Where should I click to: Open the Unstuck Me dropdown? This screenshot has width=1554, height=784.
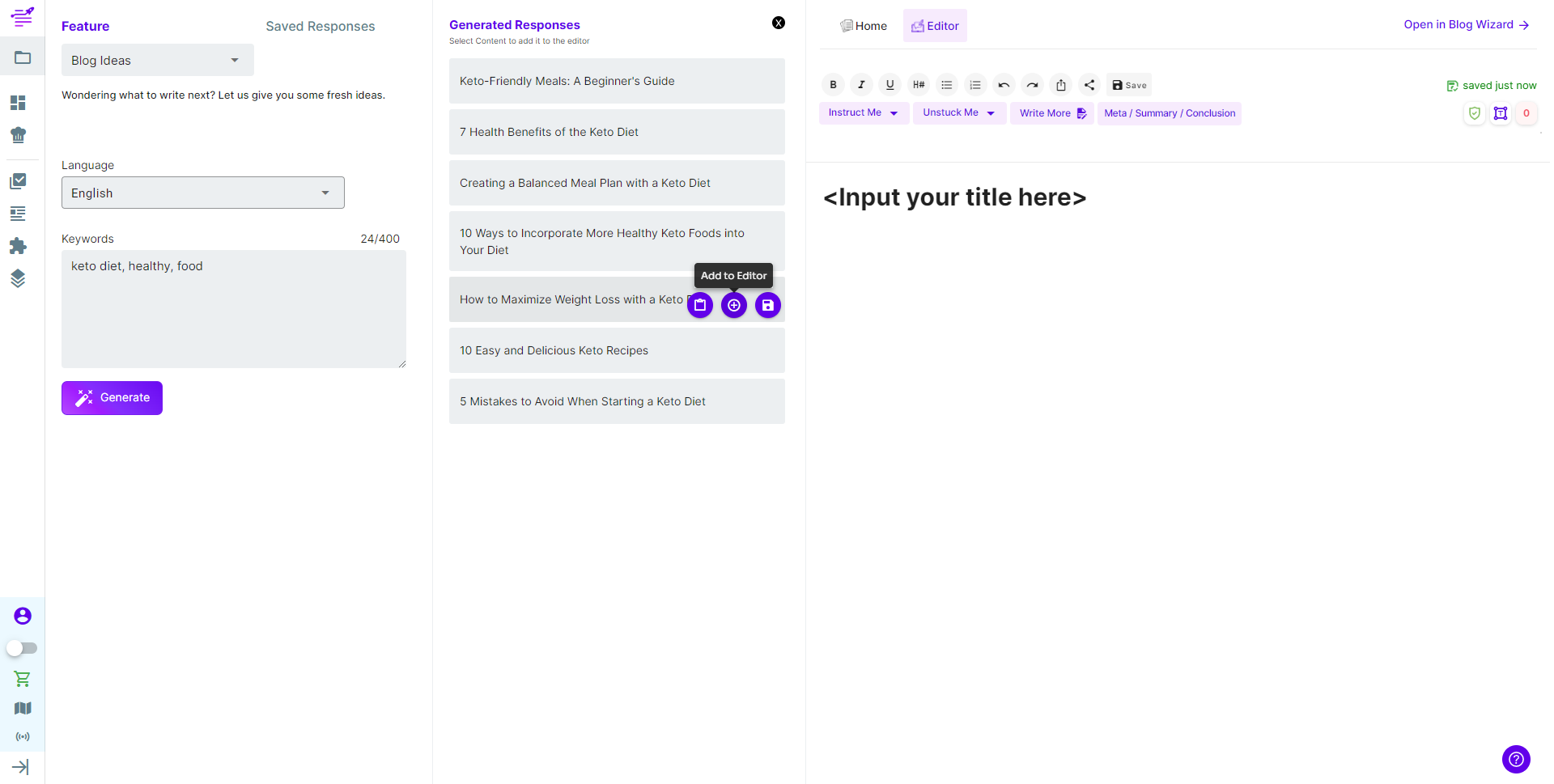click(960, 113)
